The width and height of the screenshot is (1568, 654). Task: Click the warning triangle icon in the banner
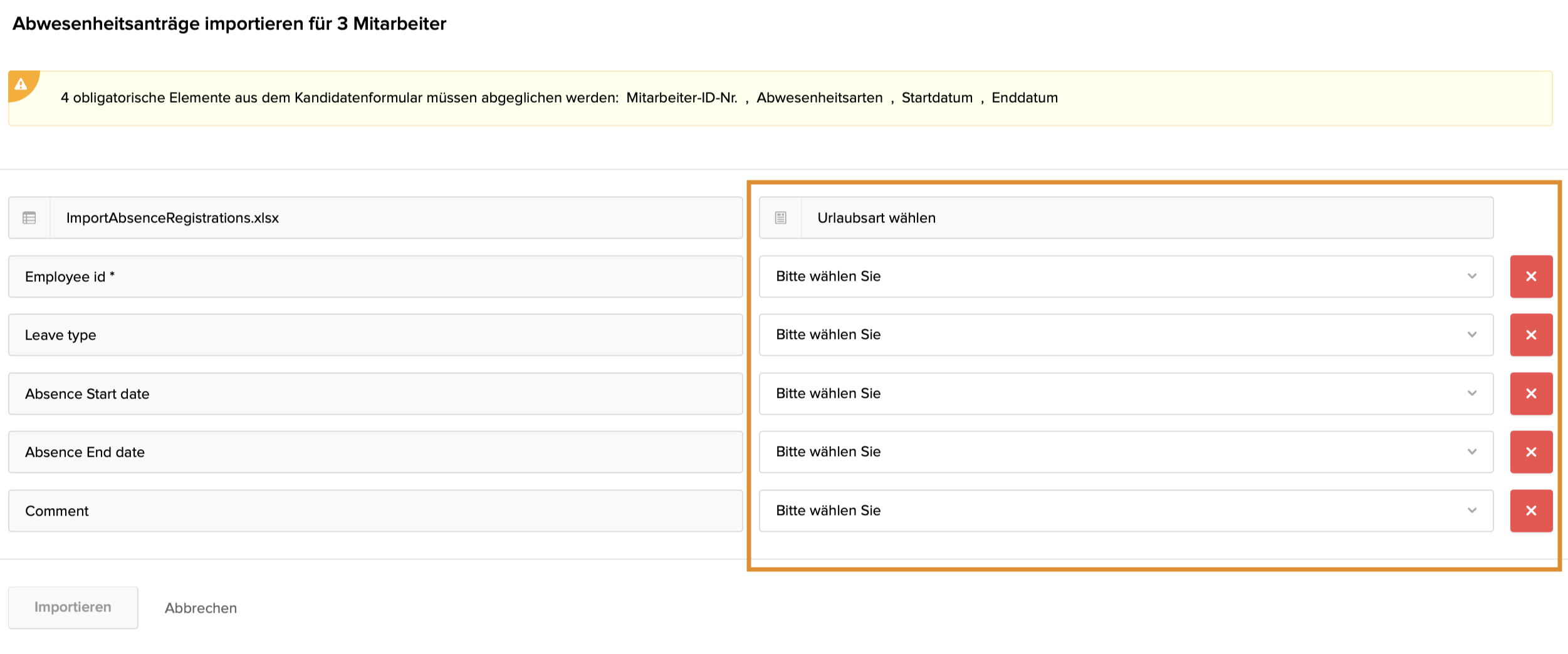21,84
